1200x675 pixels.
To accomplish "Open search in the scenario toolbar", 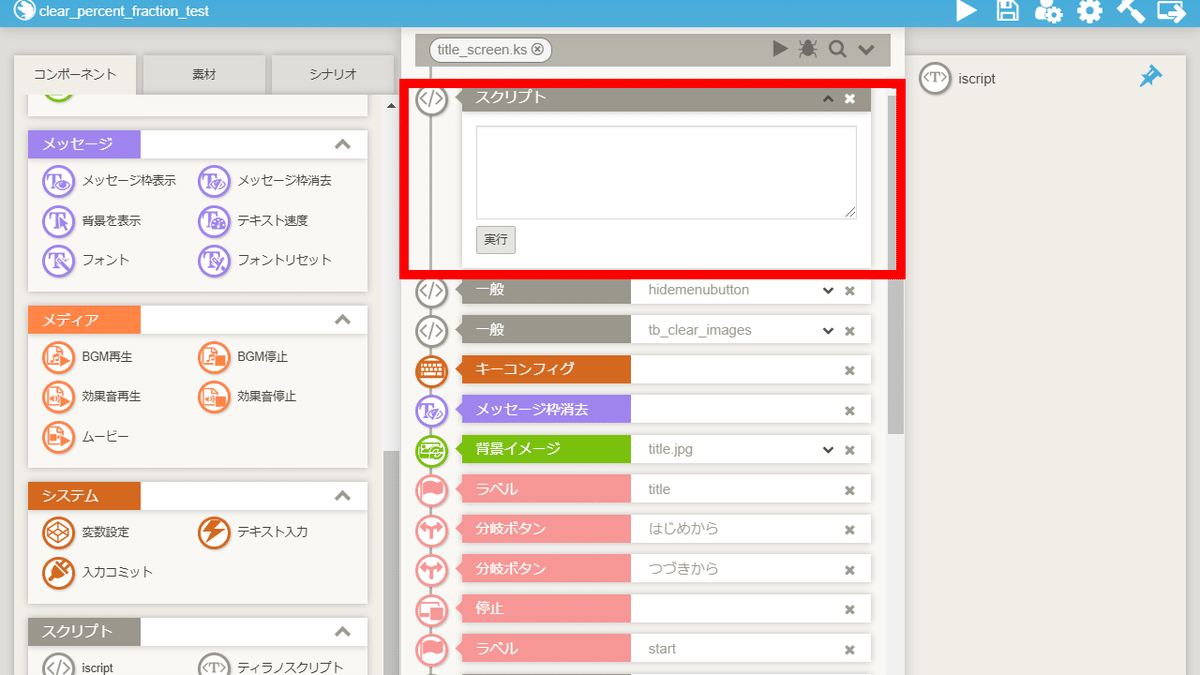I will click(837, 49).
